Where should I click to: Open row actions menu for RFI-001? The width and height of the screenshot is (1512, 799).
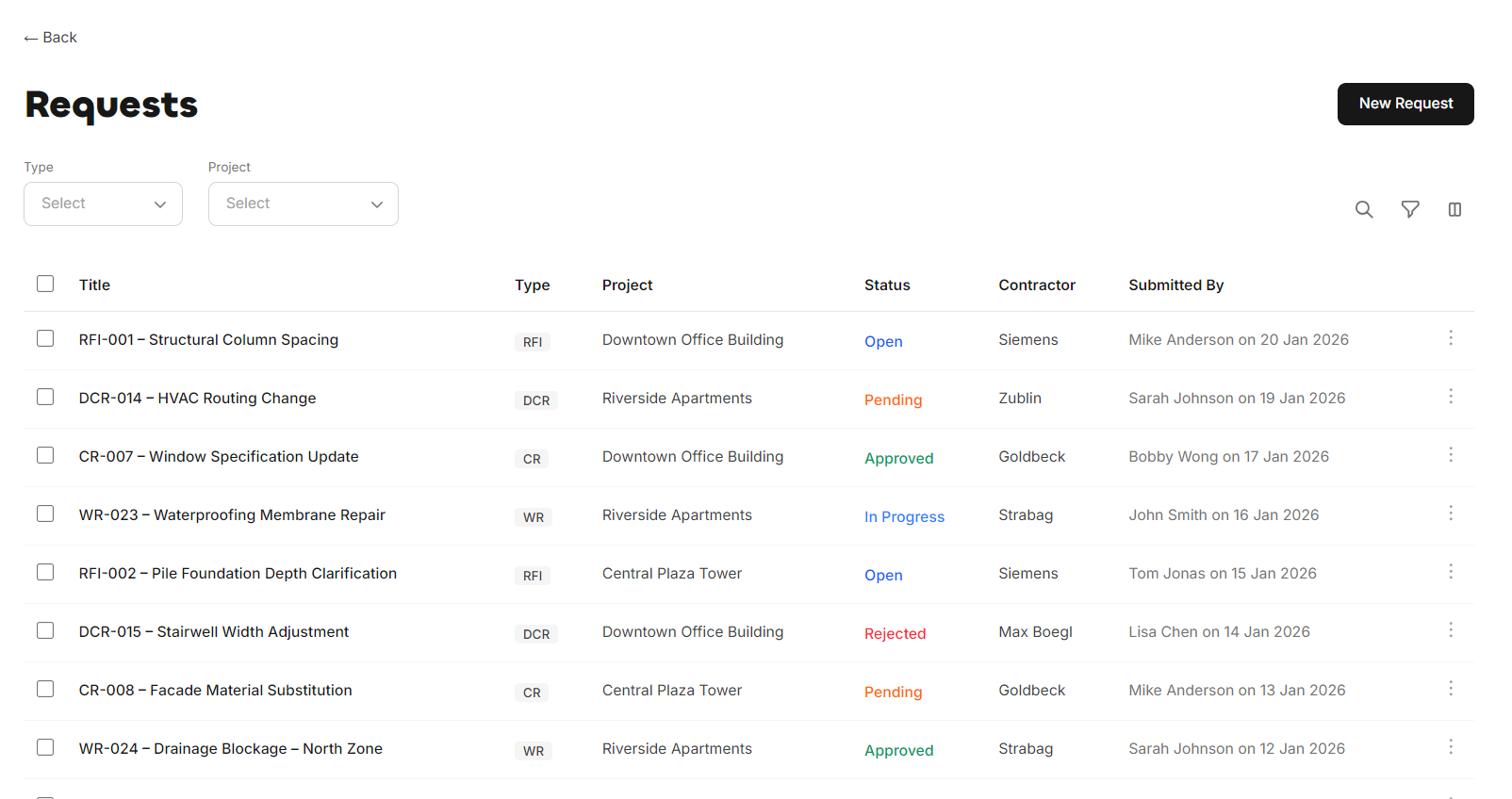(x=1450, y=338)
